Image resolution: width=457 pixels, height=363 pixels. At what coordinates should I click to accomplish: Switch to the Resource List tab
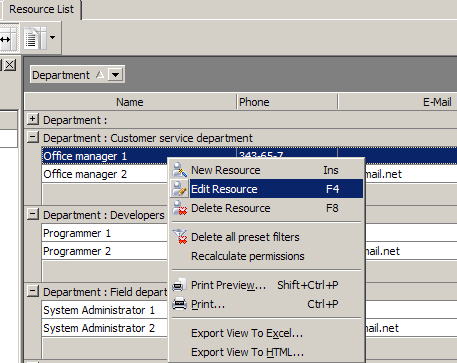pyautogui.click(x=41, y=9)
